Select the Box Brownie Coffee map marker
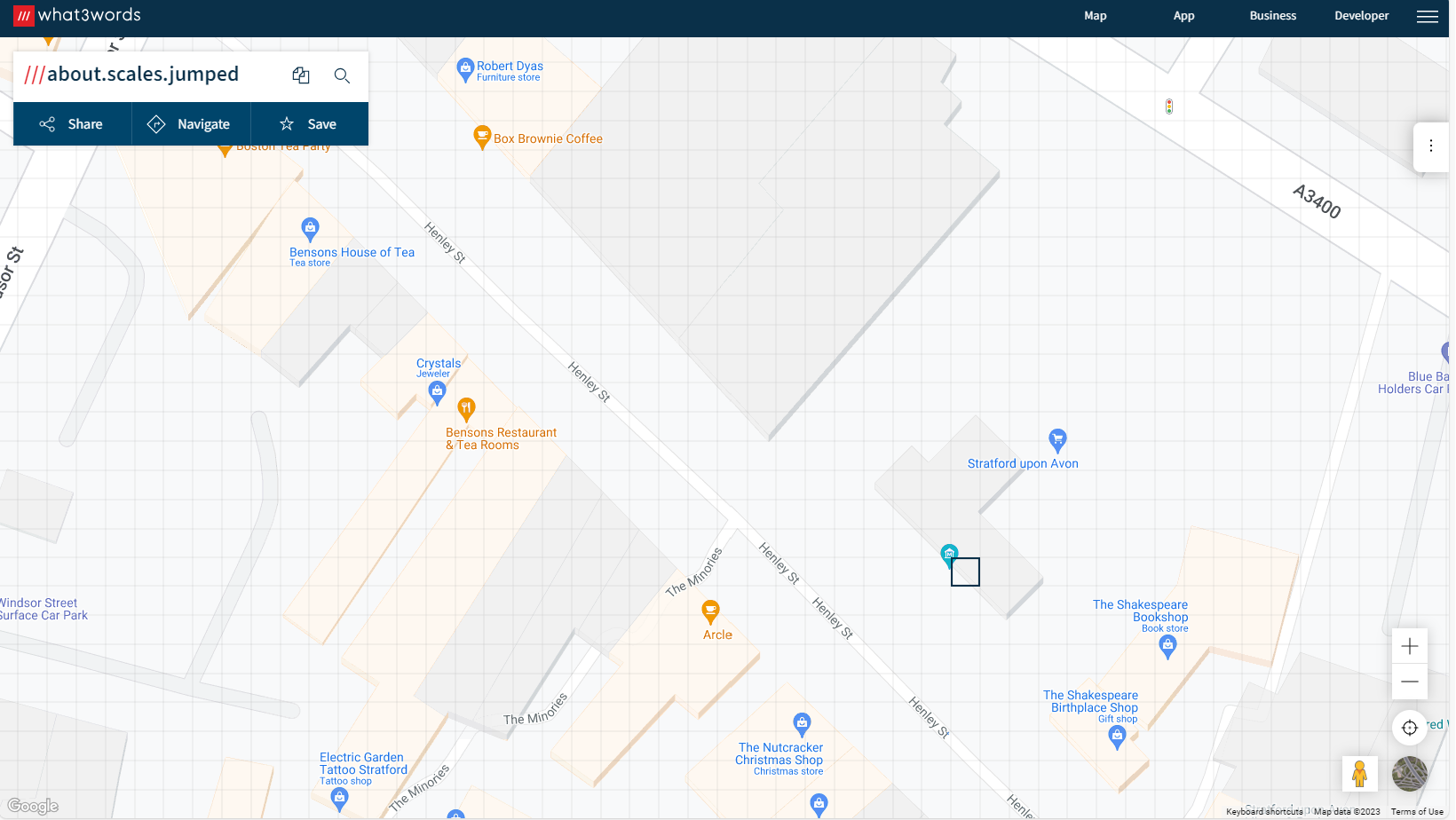Screen dimensions: 1456x820 (x=482, y=136)
